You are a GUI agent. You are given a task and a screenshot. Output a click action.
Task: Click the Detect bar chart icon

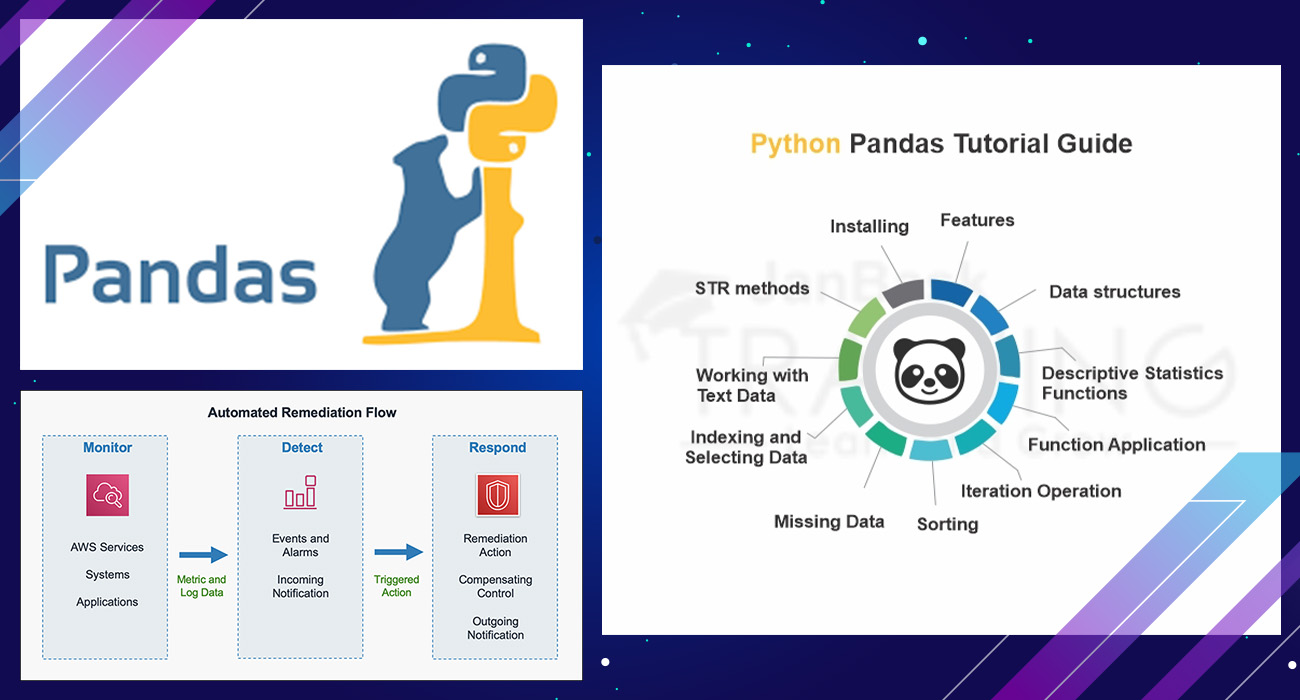click(x=300, y=493)
